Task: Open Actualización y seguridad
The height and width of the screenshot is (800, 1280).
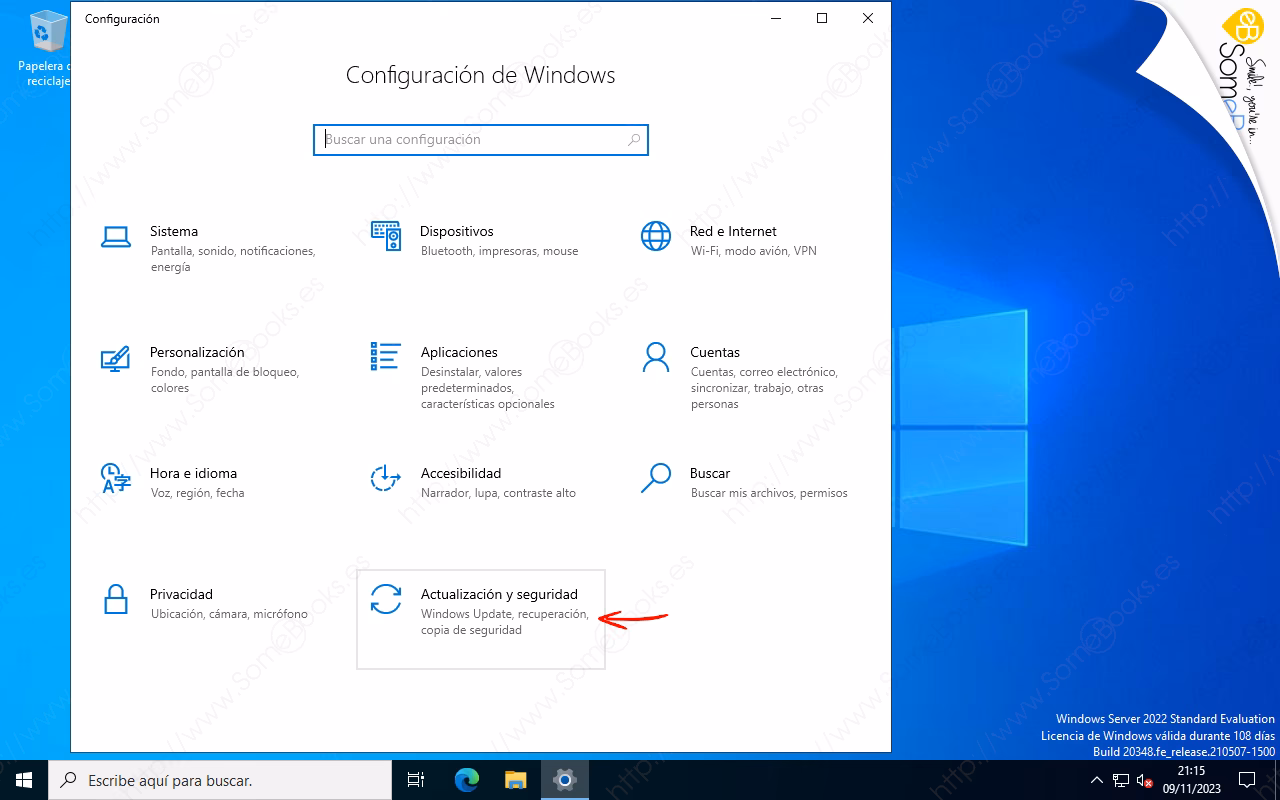Action: pos(480,610)
